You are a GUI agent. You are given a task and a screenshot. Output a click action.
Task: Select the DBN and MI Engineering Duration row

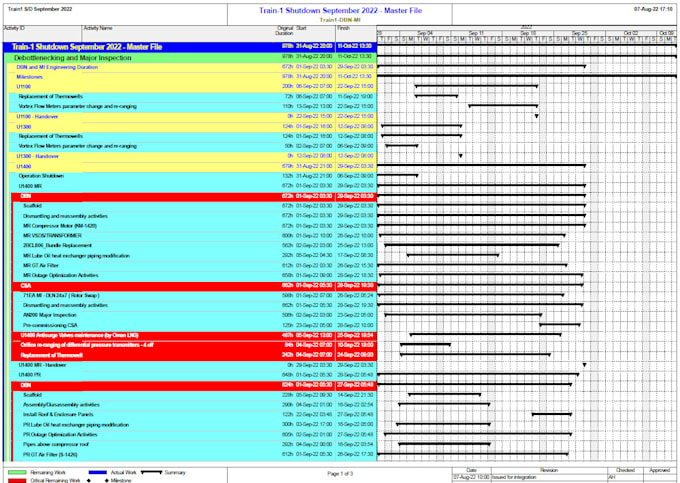192,67
